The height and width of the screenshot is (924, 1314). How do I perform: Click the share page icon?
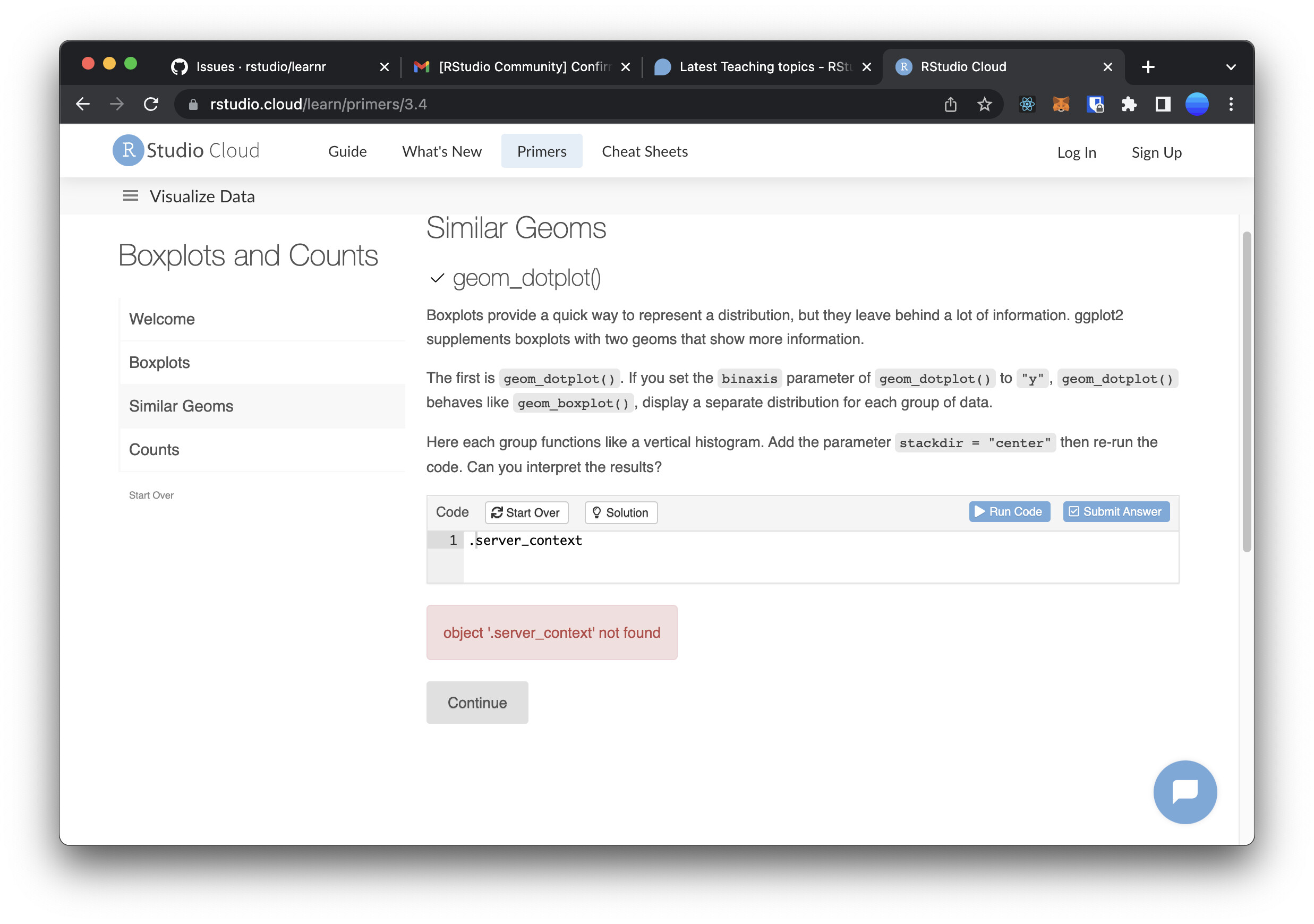[x=951, y=104]
